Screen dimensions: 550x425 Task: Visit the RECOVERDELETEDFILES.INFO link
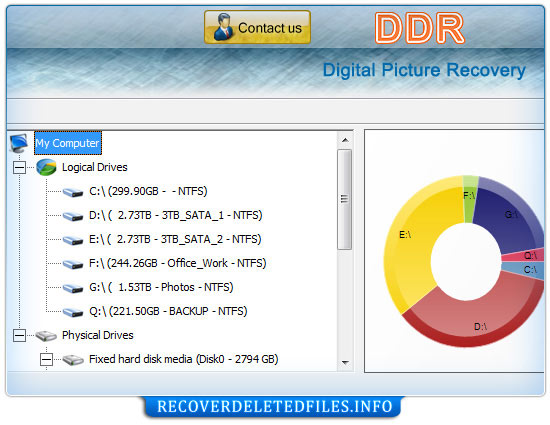click(x=274, y=406)
